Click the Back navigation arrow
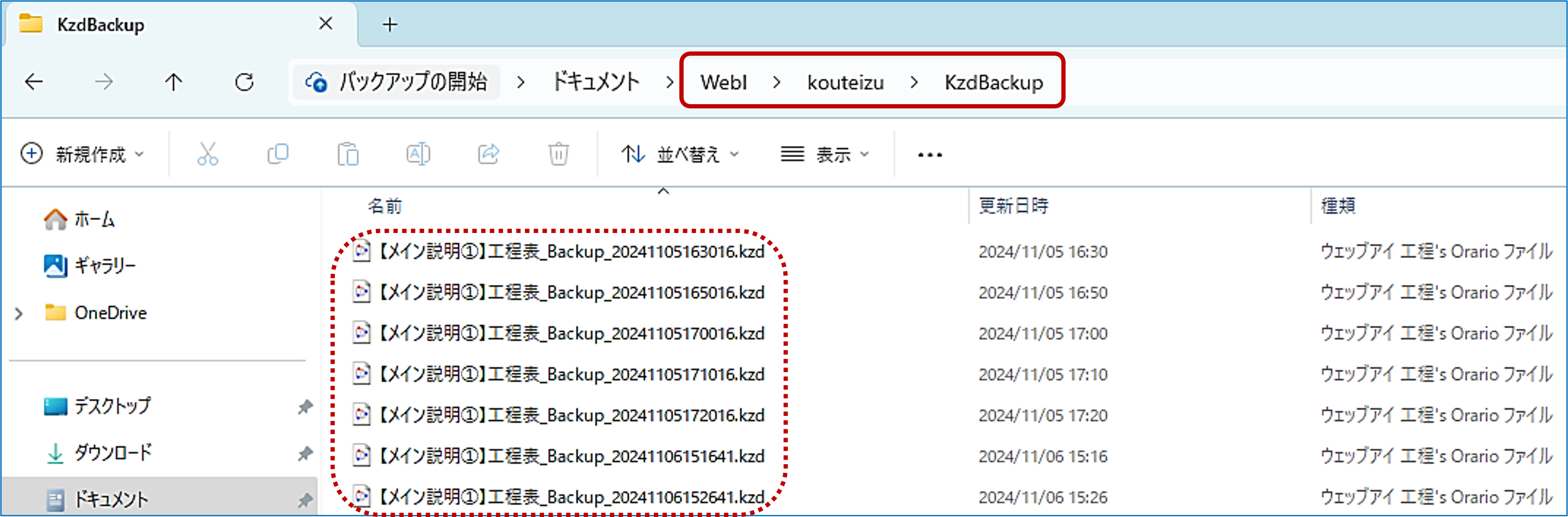The image size is (1568, 517). (x=34, y=82)
